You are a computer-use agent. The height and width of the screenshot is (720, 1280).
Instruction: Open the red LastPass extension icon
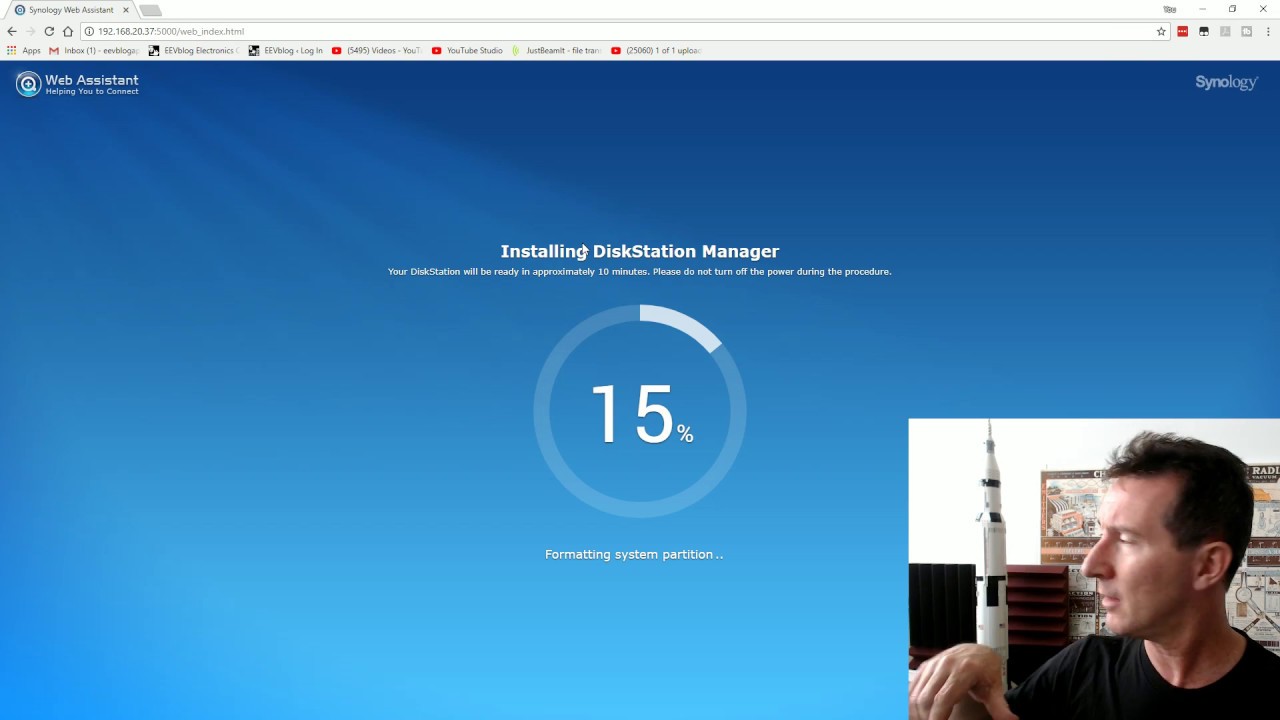point(1183,31)
